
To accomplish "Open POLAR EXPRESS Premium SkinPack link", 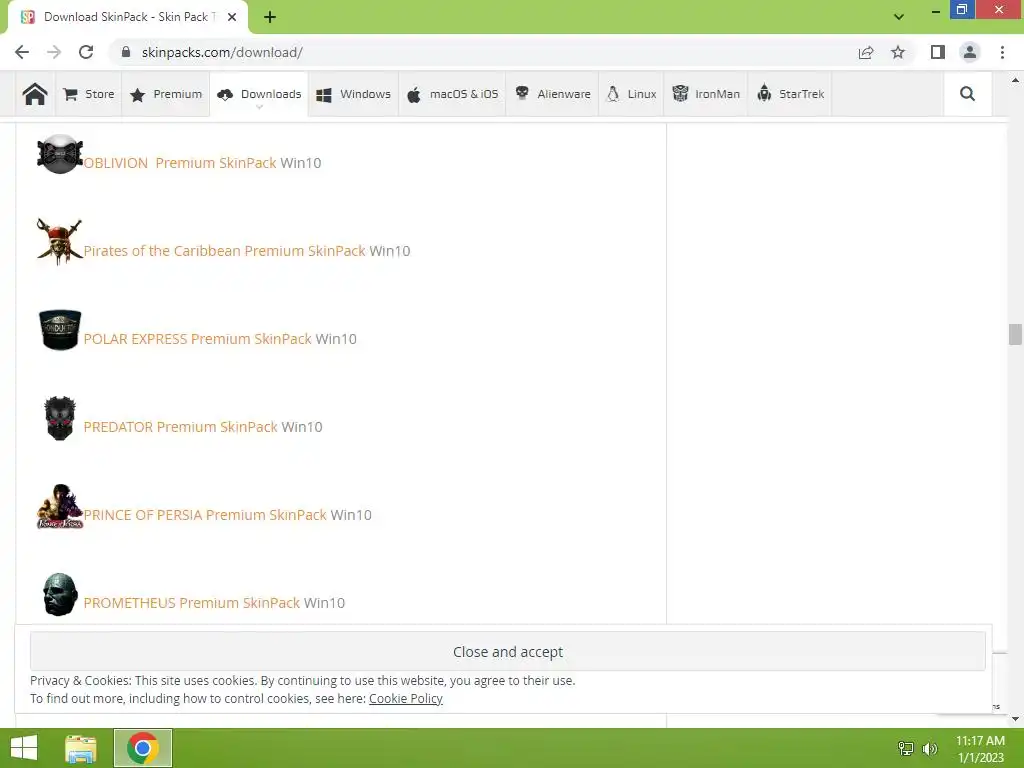I will [198, 339].
